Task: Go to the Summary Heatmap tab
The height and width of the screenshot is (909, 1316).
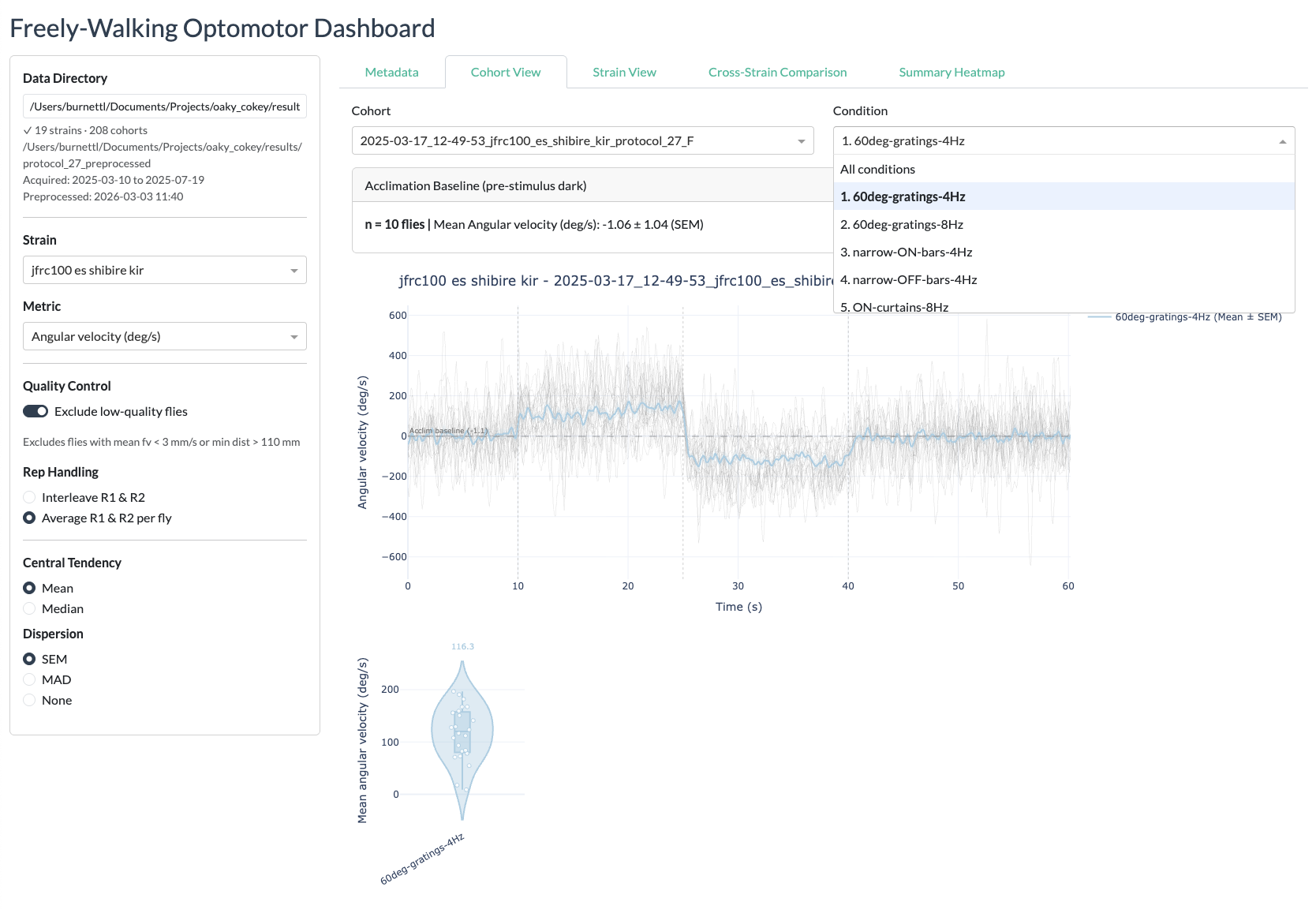Action: pos(951,72)
